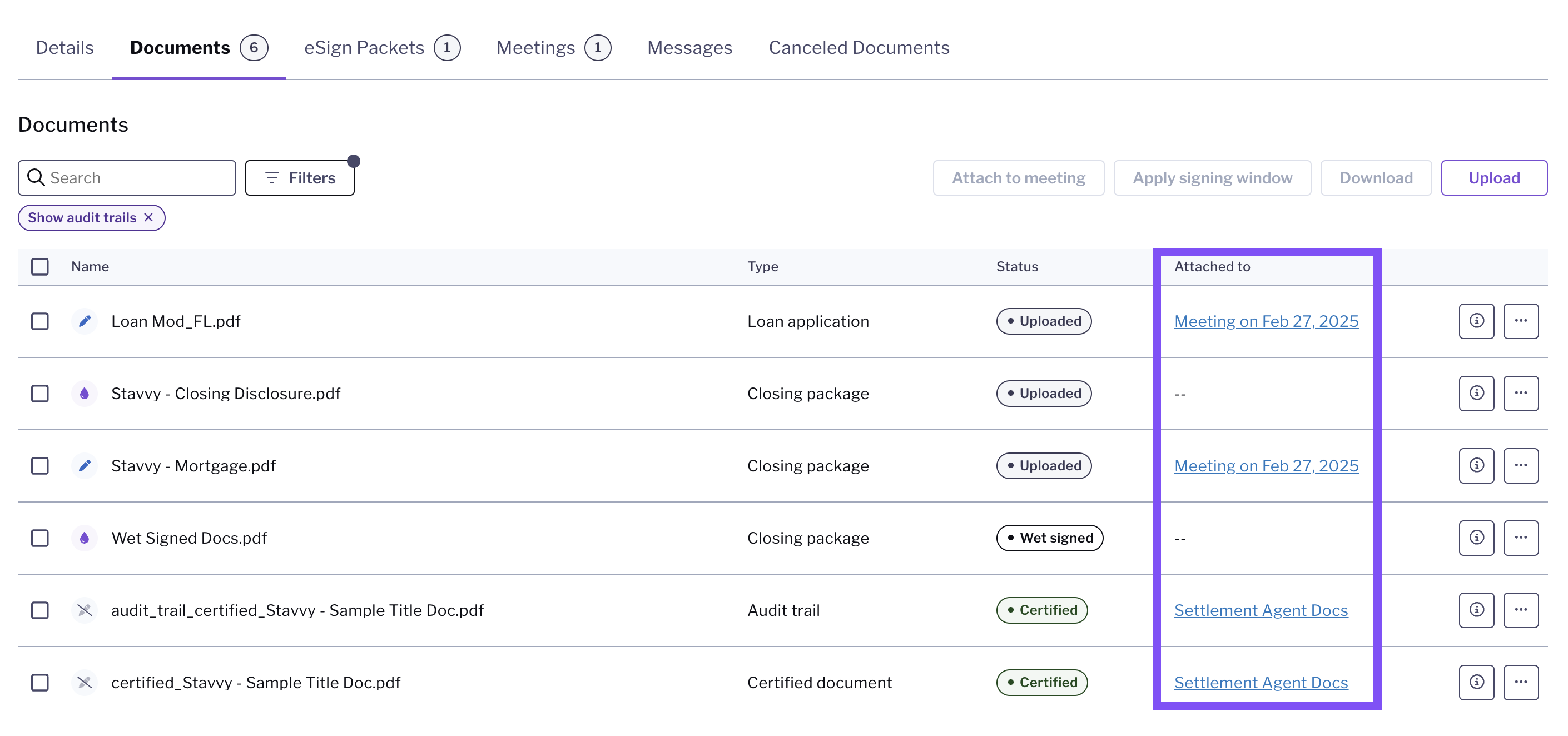Switch to the Canceled Documents tab
The width and height of the screenshot is (1568, 736).
click(x=859, y=47)
